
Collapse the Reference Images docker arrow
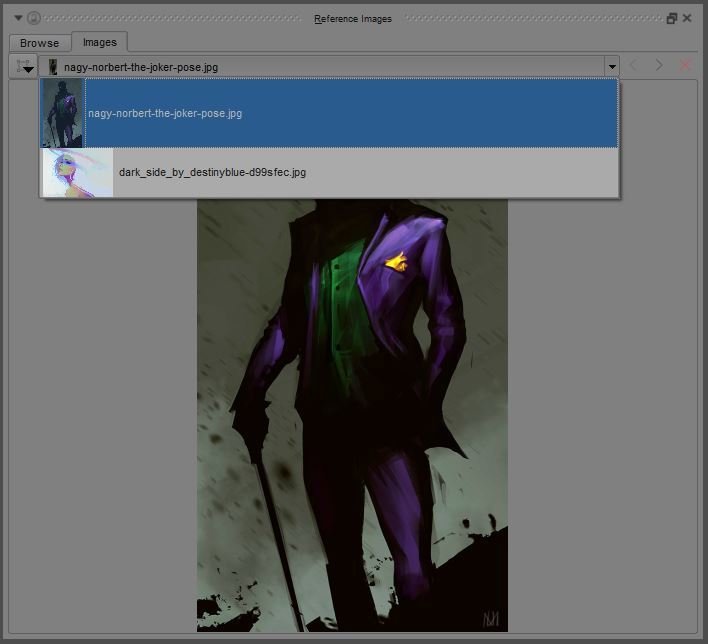pyautogui.click(x=18, y=18)
